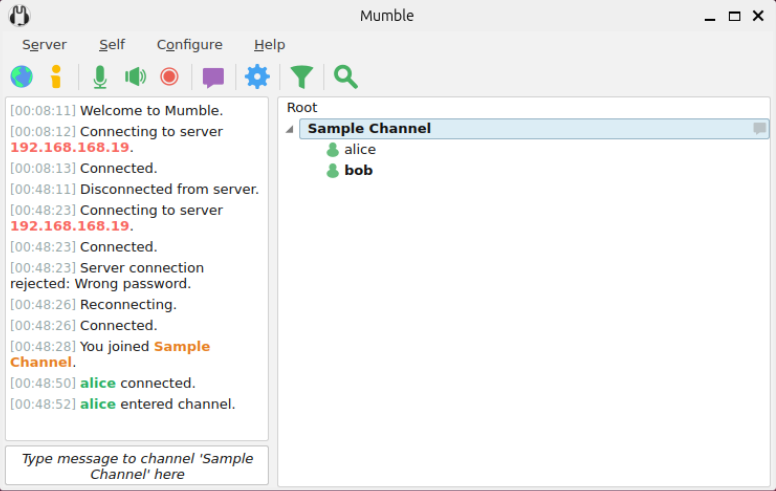Click the user icon beside alice

pyautogui.click(x=333, y=149)
